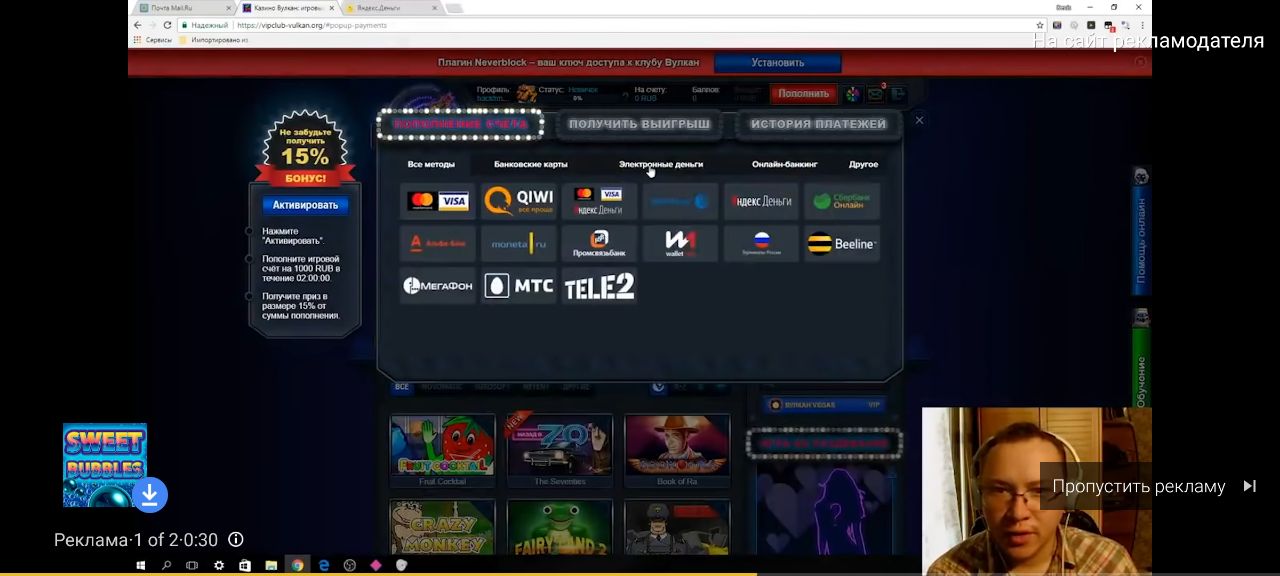The width and height of the screenshot is (1280, 576).
Task: Select the Все методы tab
Action: click(431, 164)
